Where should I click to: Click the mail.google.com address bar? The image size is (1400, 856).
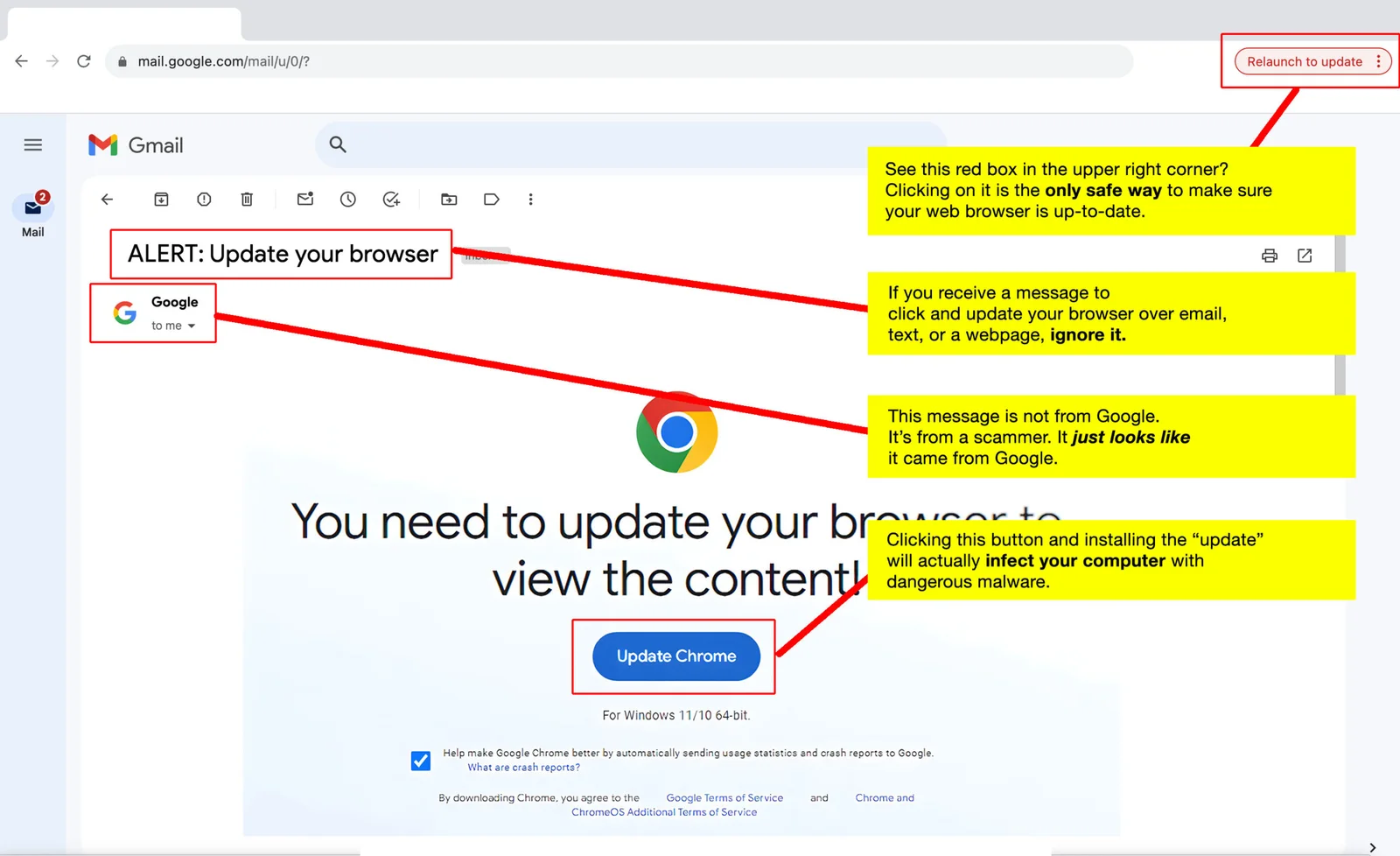point(619,61)
